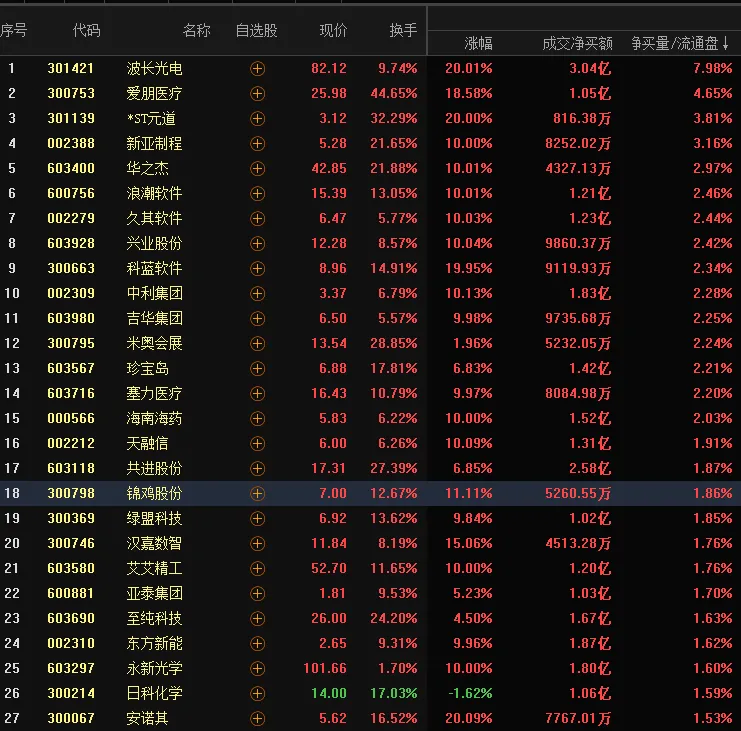Image resolution: width=741 pixels, height=731 pixels.
Task: Add 至纯科技 to watchlist
Action: pyautogui.click(x=257, y=618)
